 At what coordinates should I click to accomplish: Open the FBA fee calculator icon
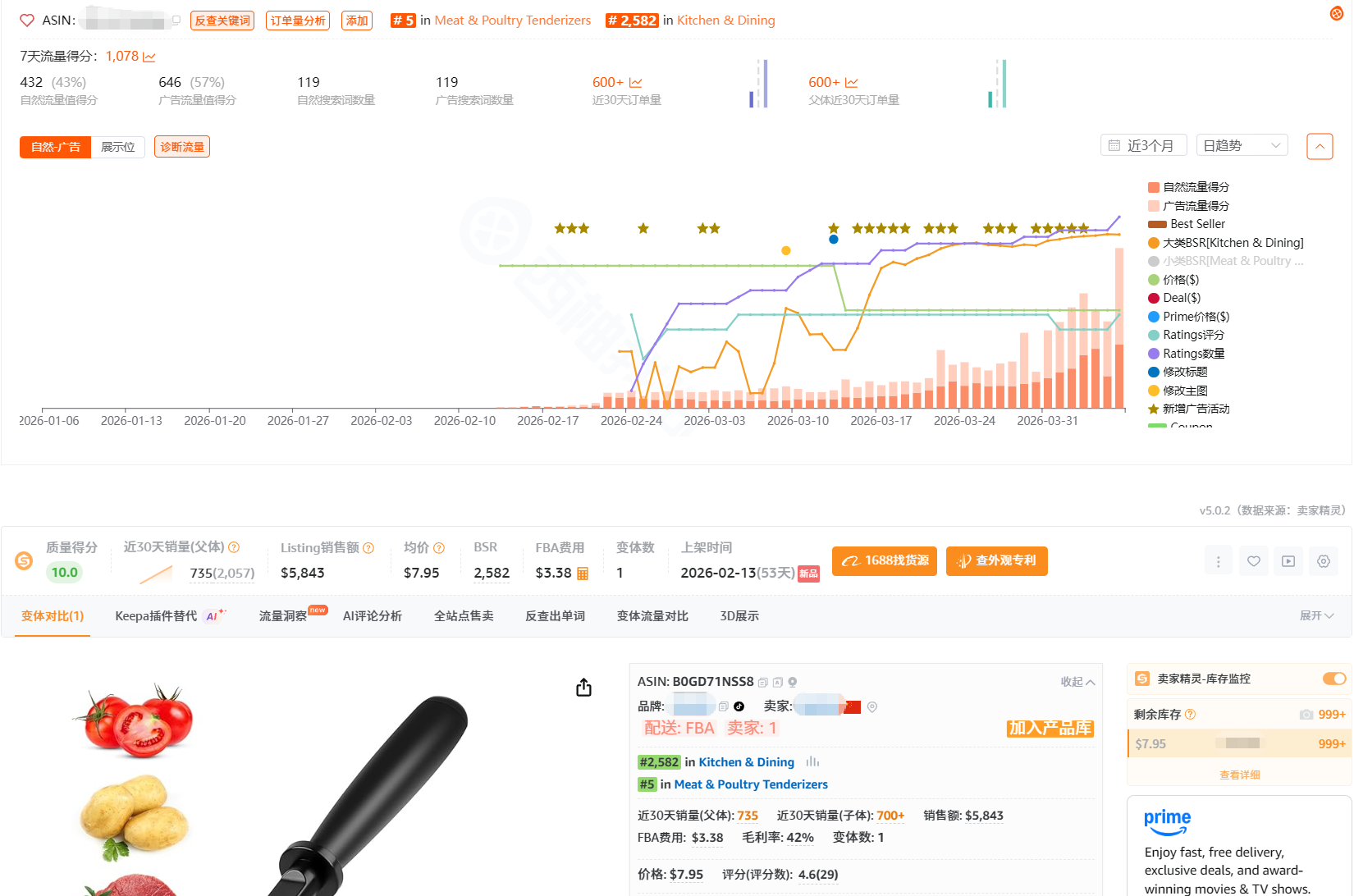583,574
